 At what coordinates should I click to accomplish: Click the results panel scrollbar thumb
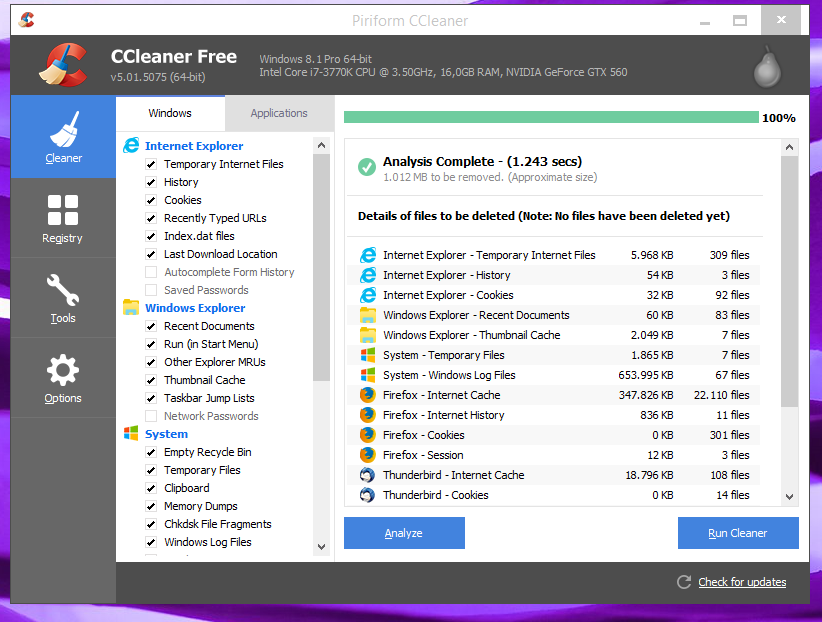point(789,282)
